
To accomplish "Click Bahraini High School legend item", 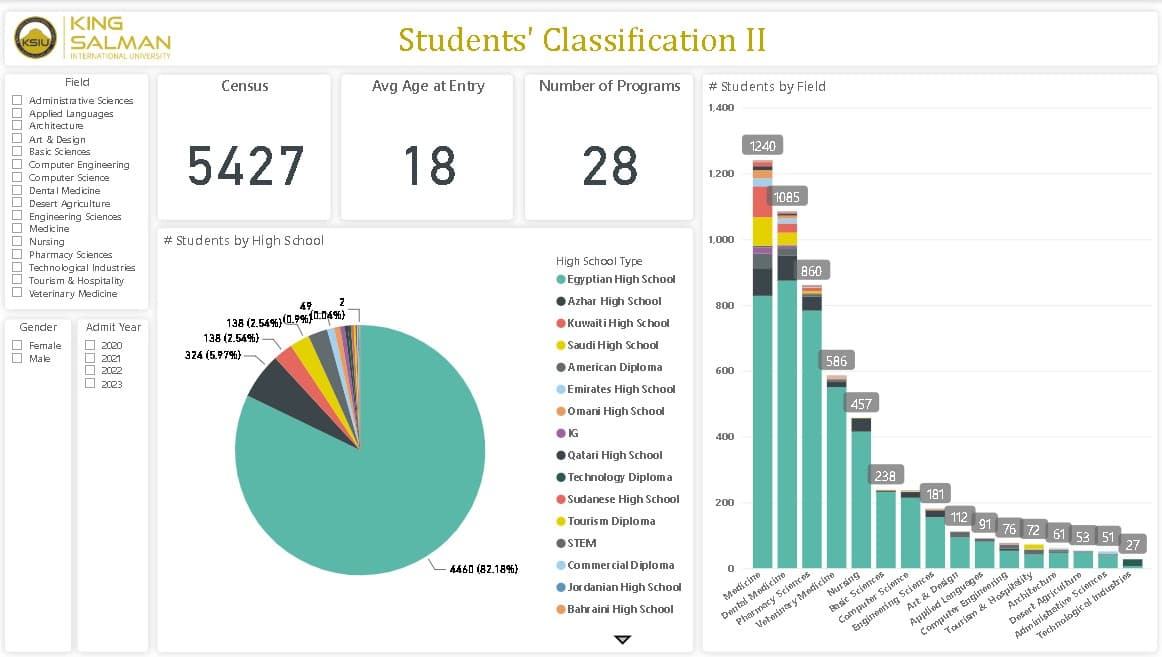I will [616, 609].
